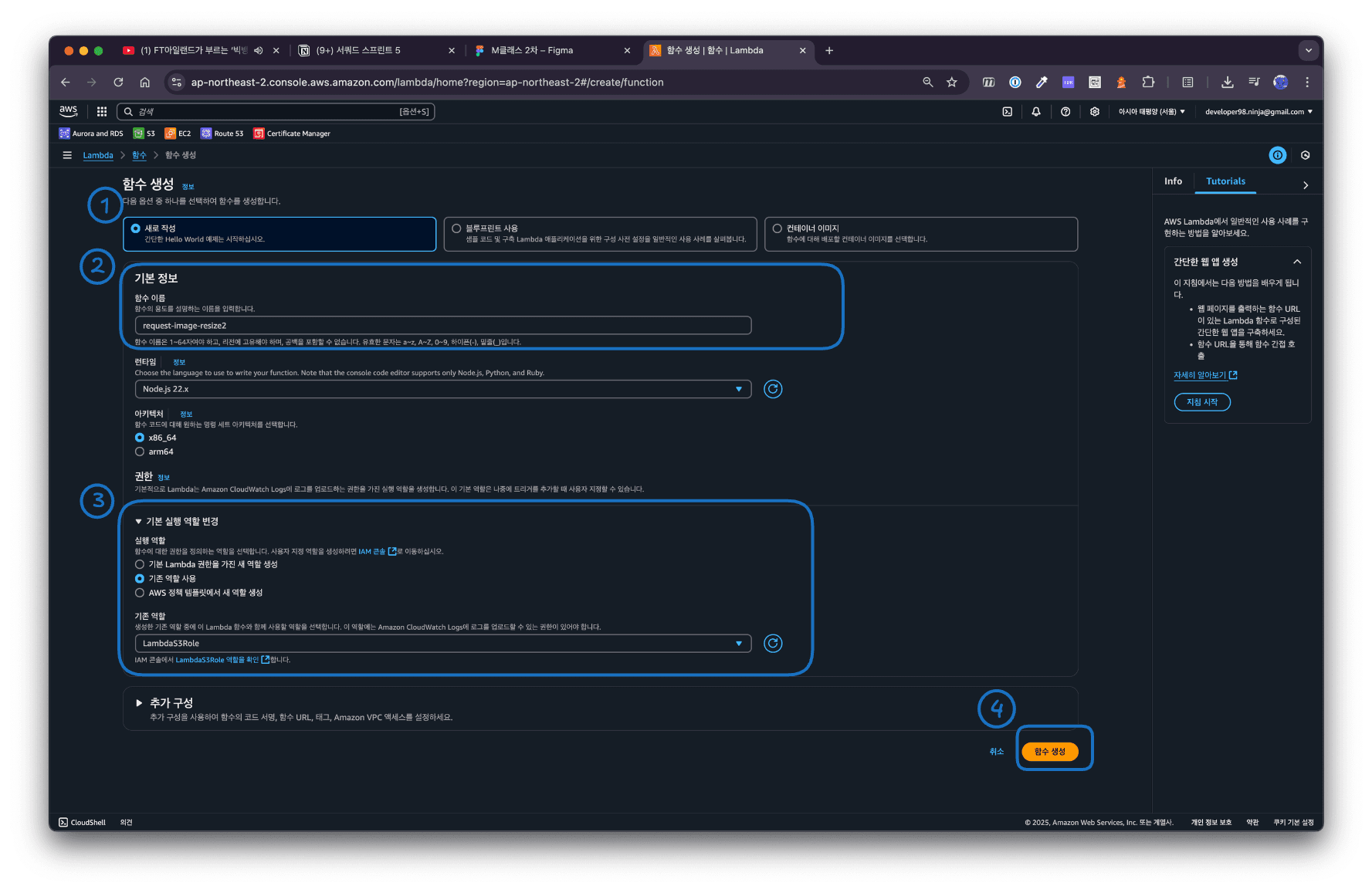Switch to the 서쿼드 스프린트 5 Notion tab

pos(377,51)
